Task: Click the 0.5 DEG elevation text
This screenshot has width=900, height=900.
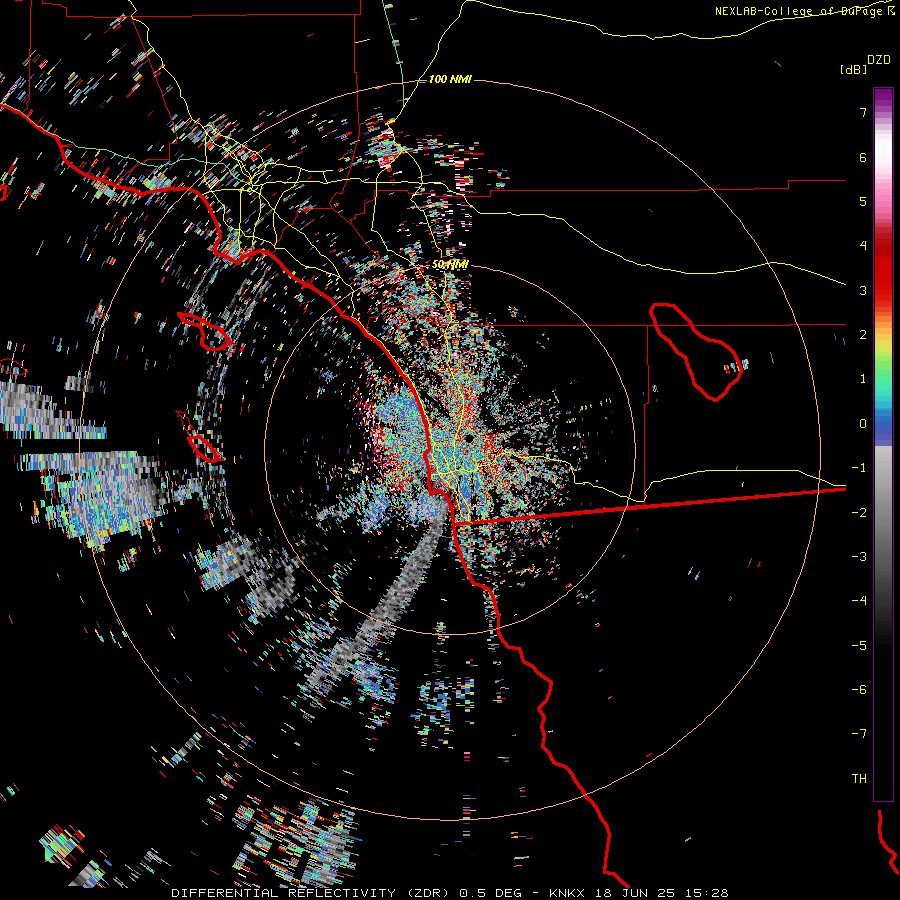Action: 491,893
